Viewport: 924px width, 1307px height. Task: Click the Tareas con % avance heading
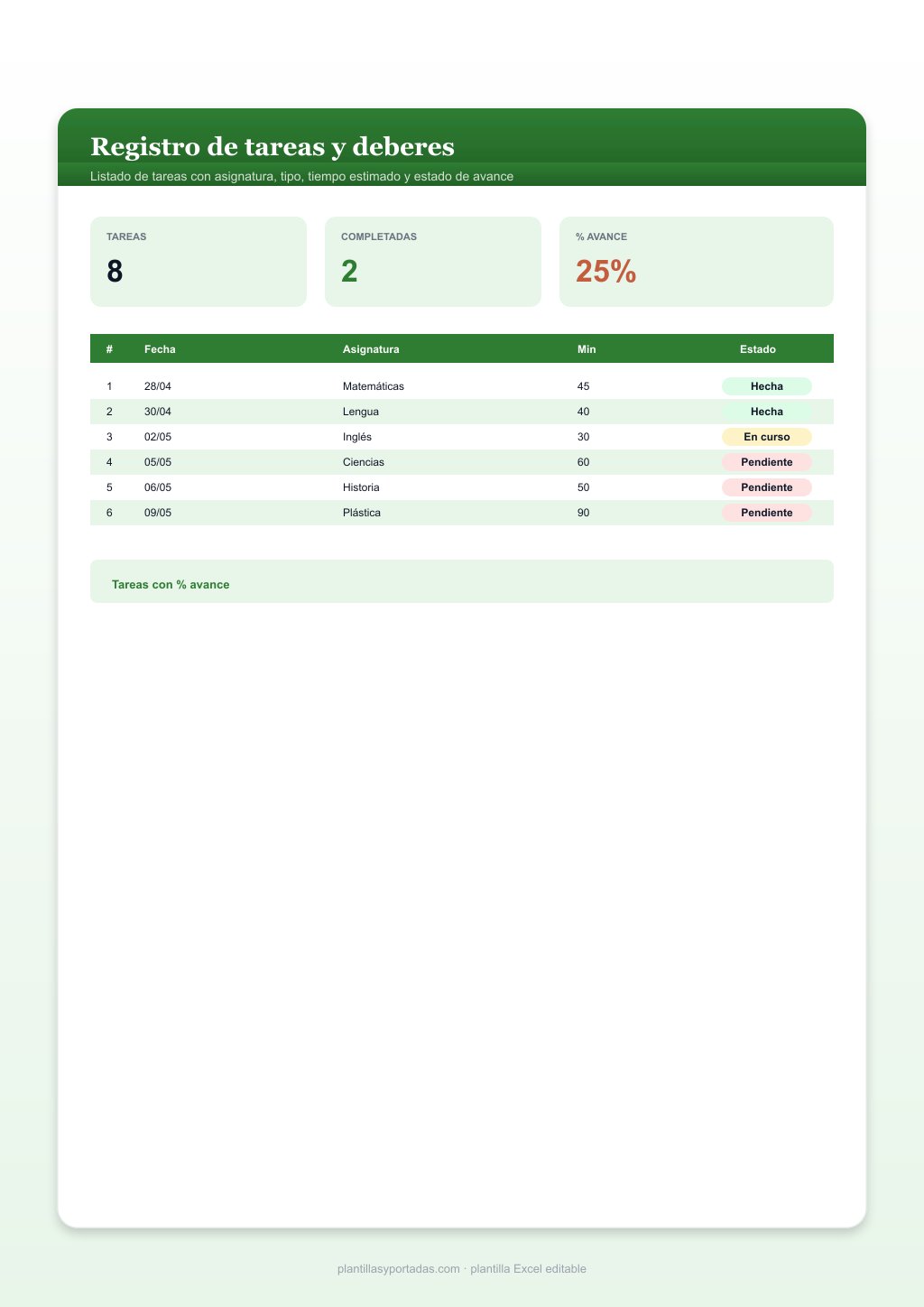point(171,585)
